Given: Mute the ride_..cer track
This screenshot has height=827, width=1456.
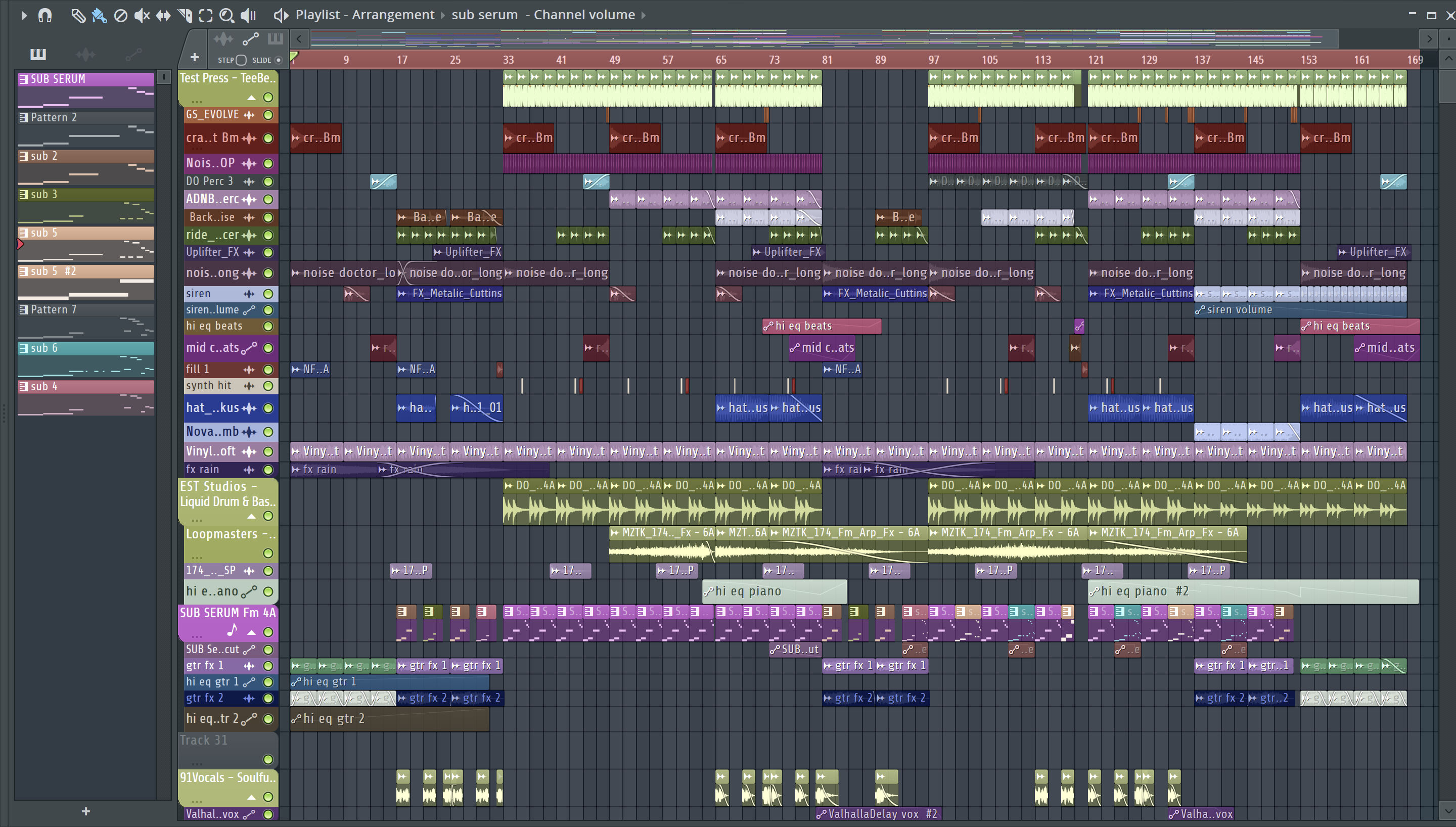Looking at the screenshot, I should [x=268, y=235].
